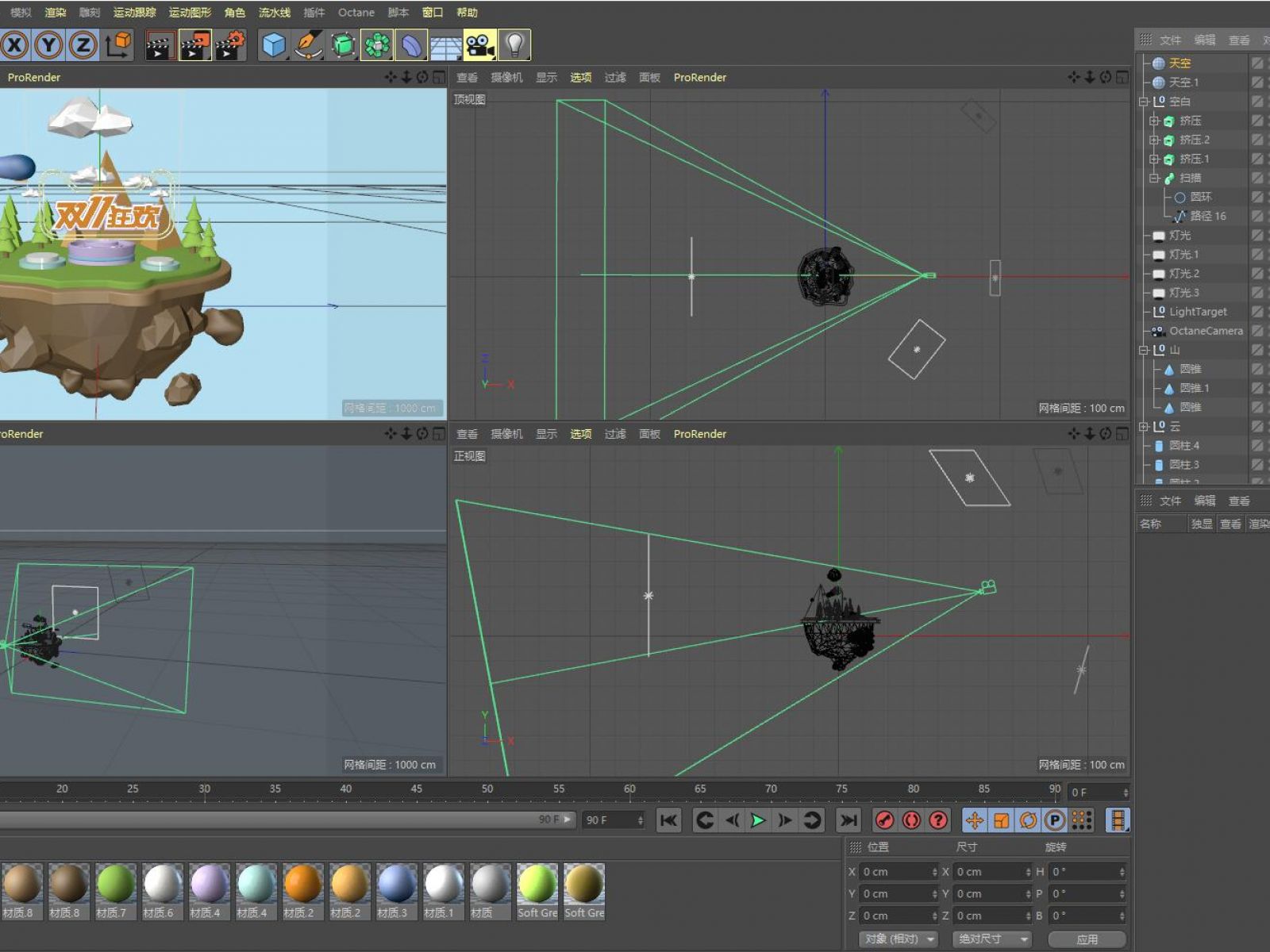Viewport: 1270px width, 952px height.
Task: Open the 对象 (相对) coordinate mode dropdown
Action: click(x=899, y=939)
